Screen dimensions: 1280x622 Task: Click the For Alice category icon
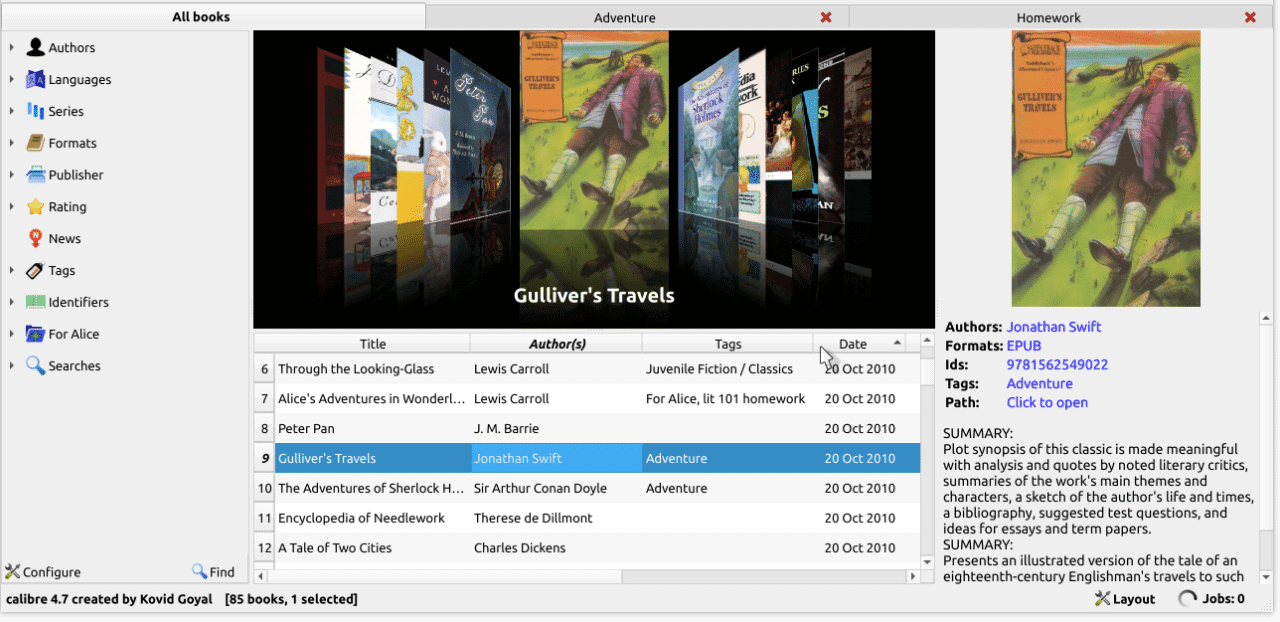[36, 334]
